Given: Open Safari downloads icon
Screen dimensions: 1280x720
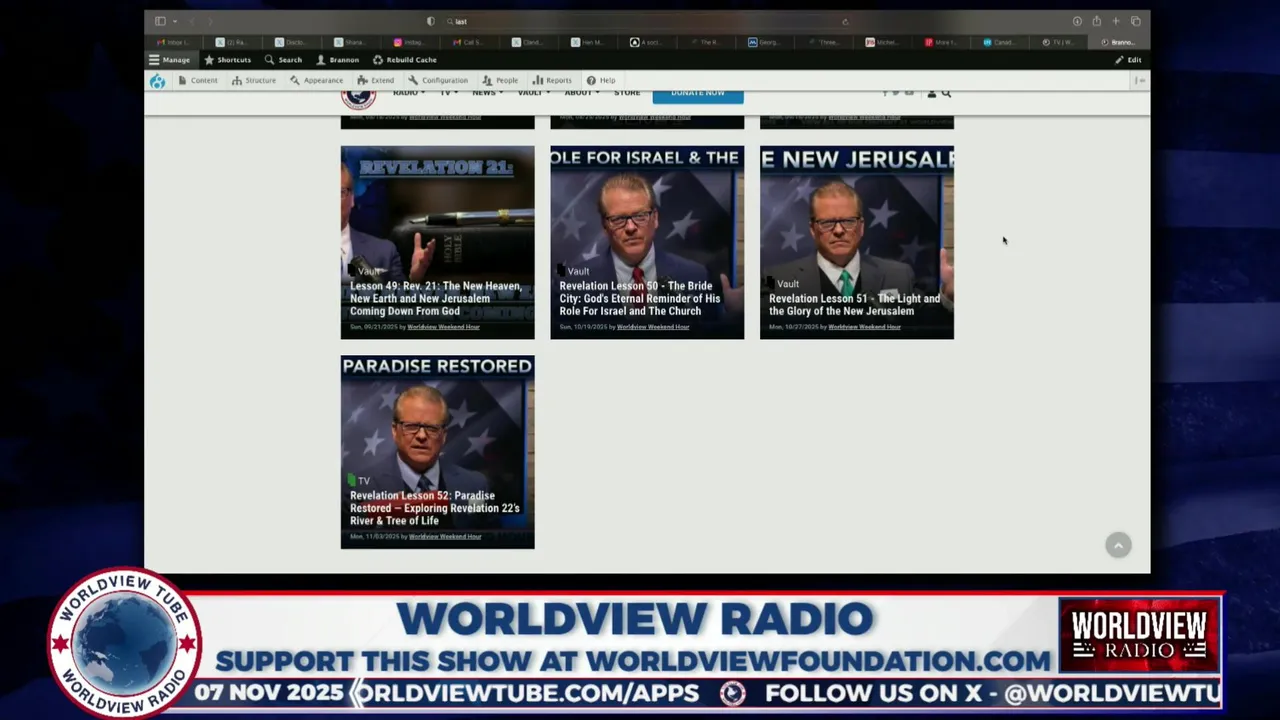Looking at the screenshot, I should tap(1077, 21).
